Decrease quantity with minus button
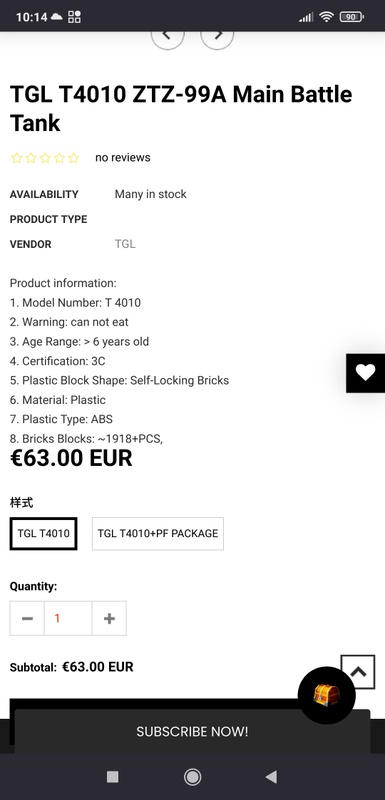The height and width of the screenshot is (800, 385). coord(27,618)
